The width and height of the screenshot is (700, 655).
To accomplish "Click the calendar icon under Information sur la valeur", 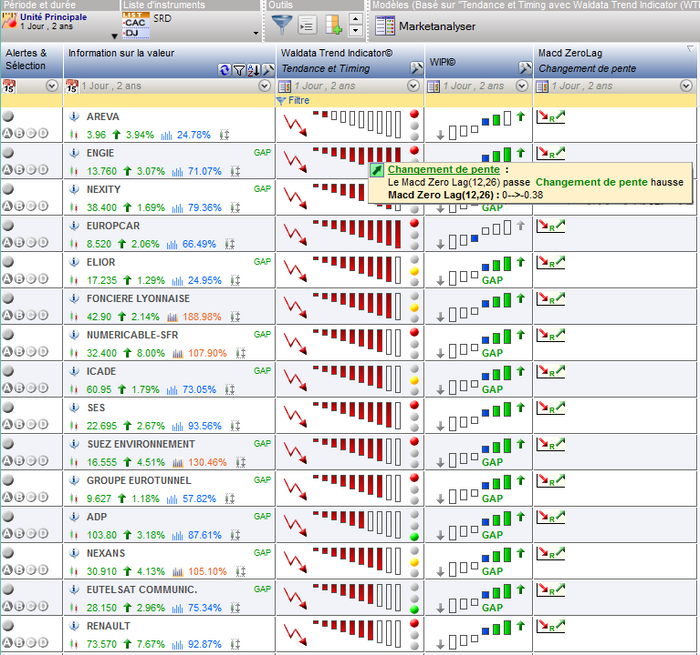I will click(x=72, y=86).
